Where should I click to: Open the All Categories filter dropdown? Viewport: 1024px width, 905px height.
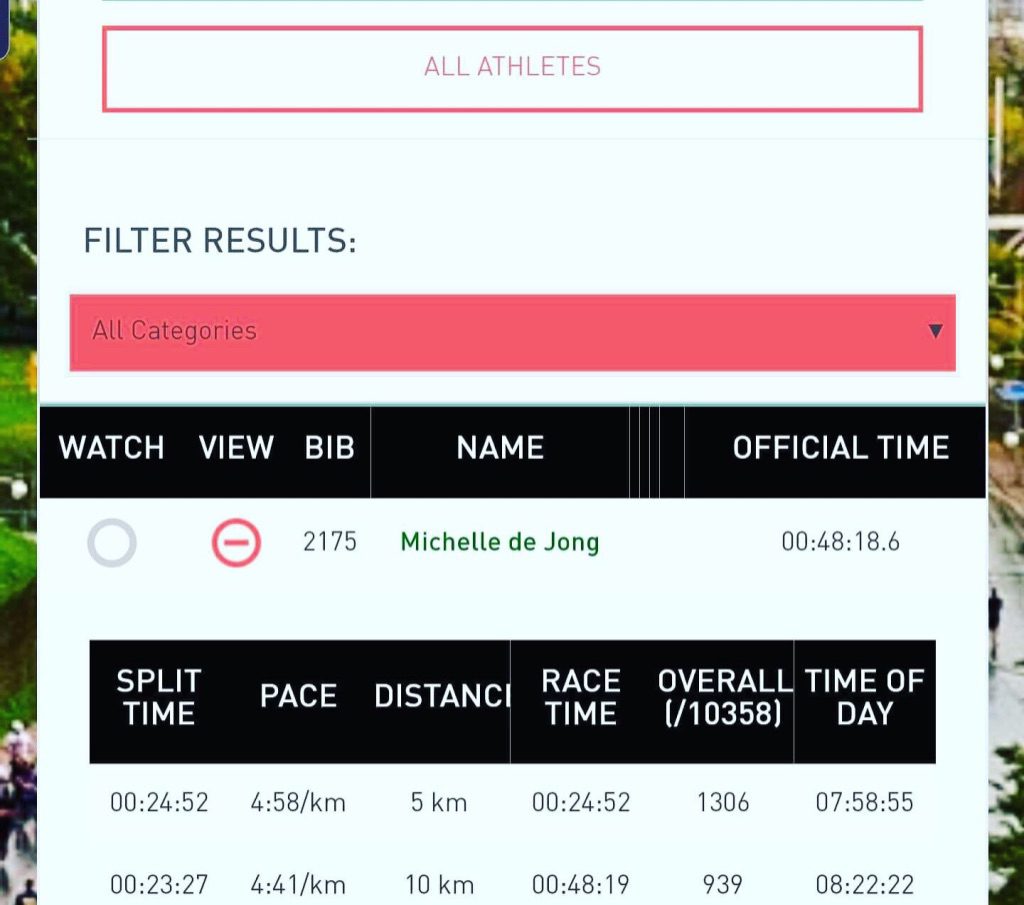(x=513, y=332)
